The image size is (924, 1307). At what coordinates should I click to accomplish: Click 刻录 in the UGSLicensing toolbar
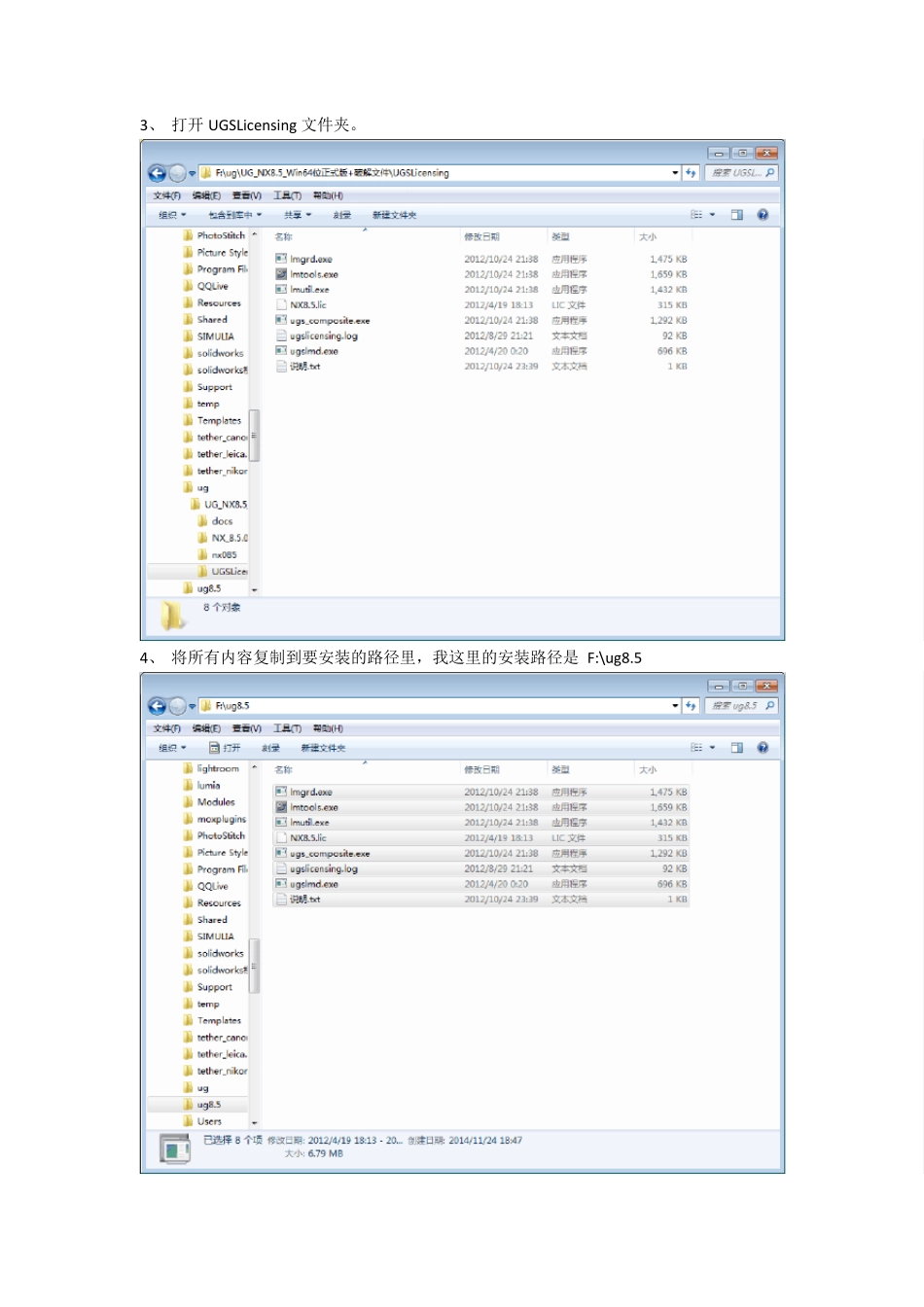(x=342, y=216)
